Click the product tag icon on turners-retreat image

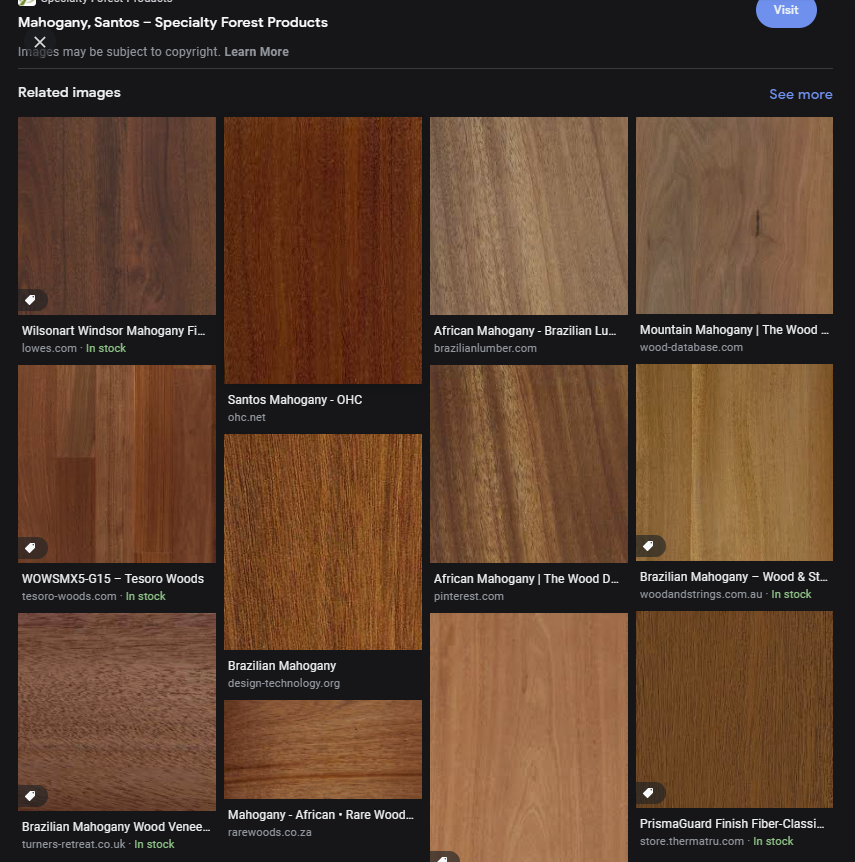[x=31, y=795]
